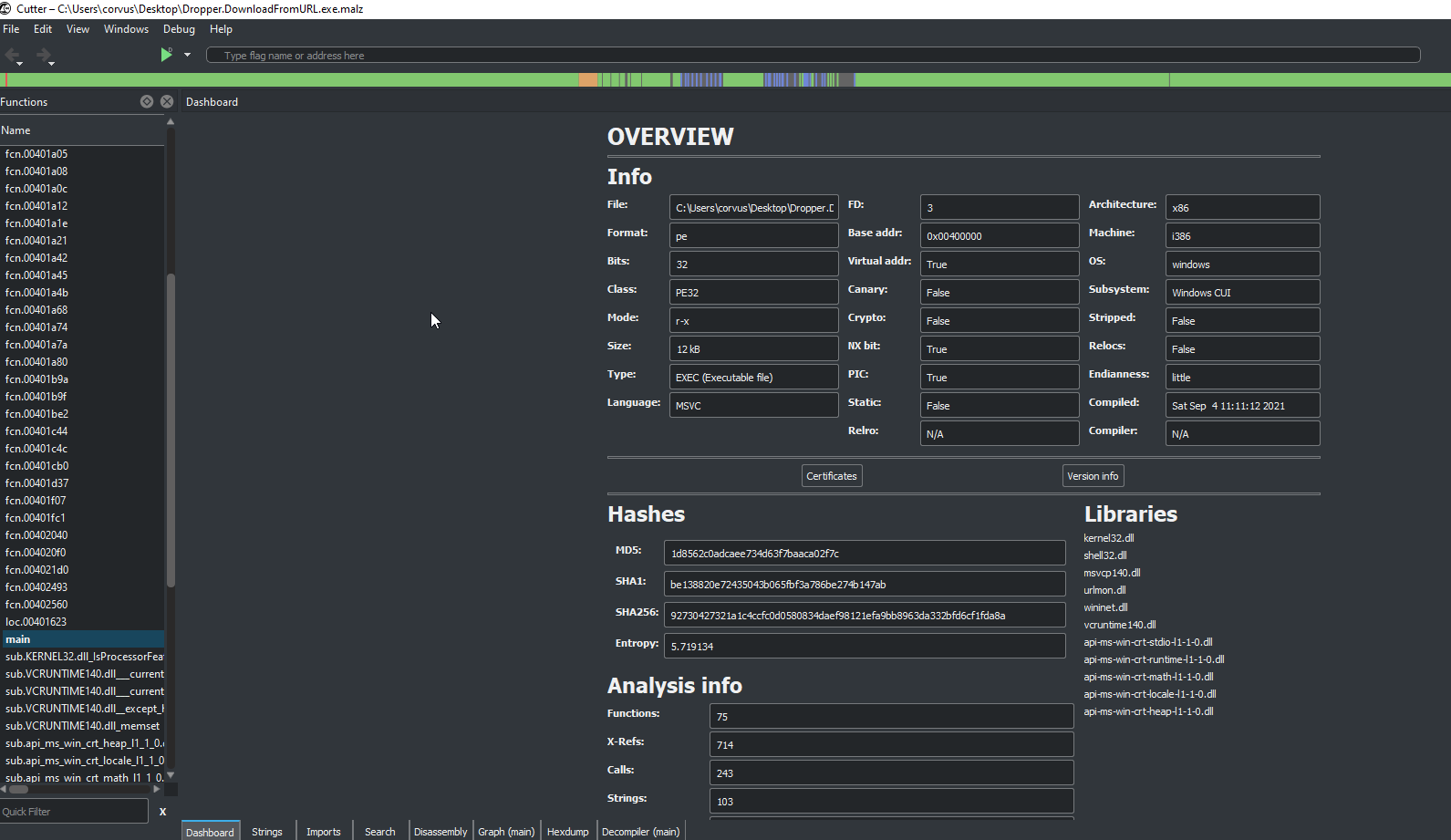Close the Functions panel
Screen dimensions: 1451x840
tap(167, 101)
